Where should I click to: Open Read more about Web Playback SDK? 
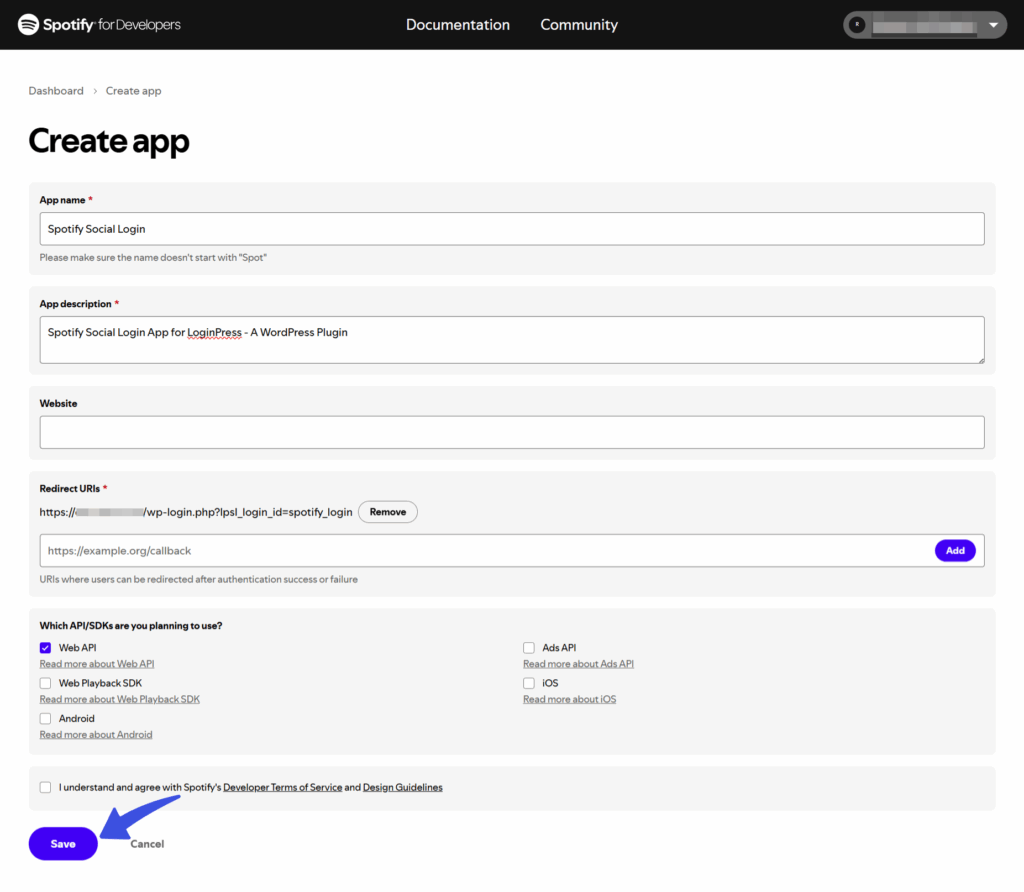(120, 699)
